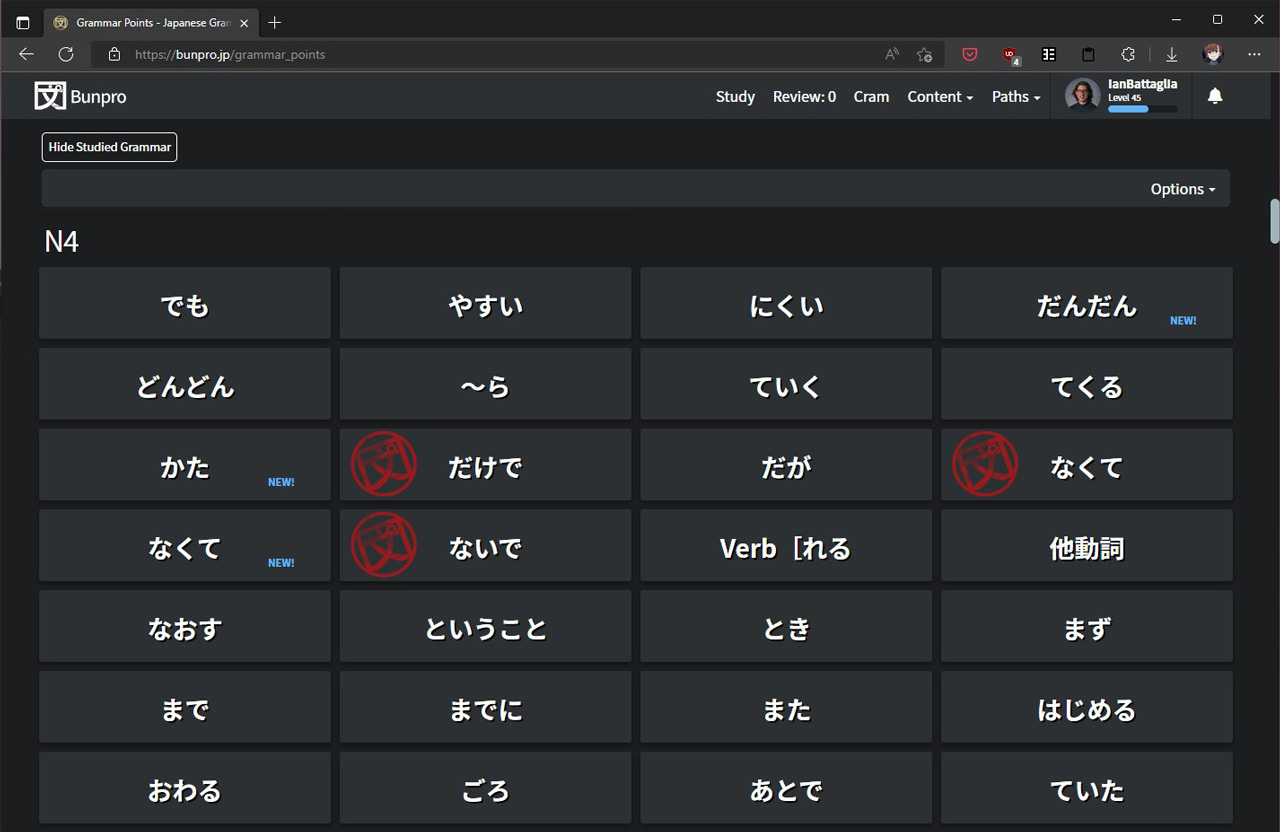
Task: Open the ていた grammar card
Action: (x=1087, y=789)
